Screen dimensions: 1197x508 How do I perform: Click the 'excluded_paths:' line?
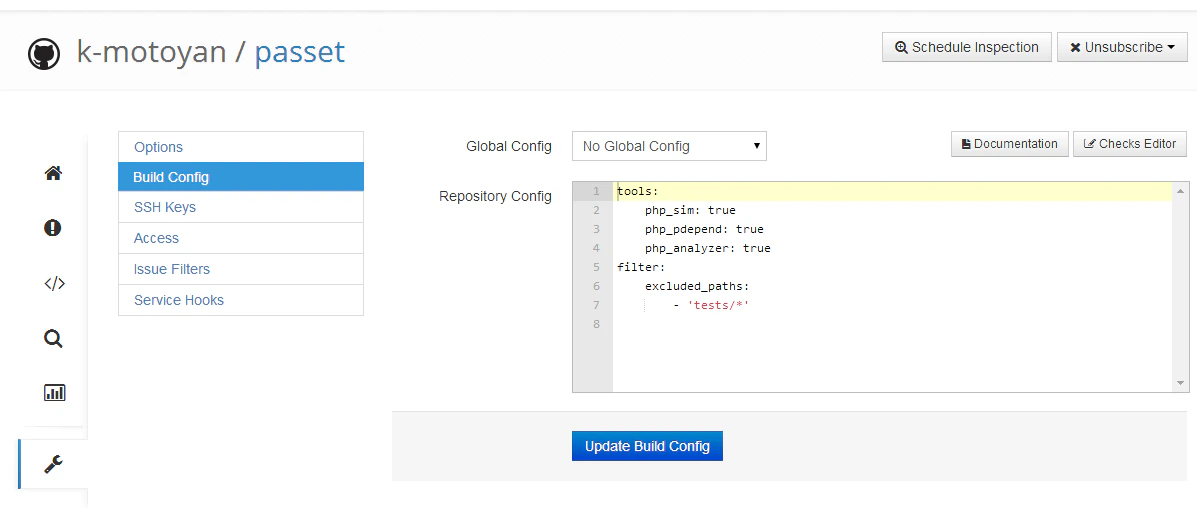[x=697, y=286]
